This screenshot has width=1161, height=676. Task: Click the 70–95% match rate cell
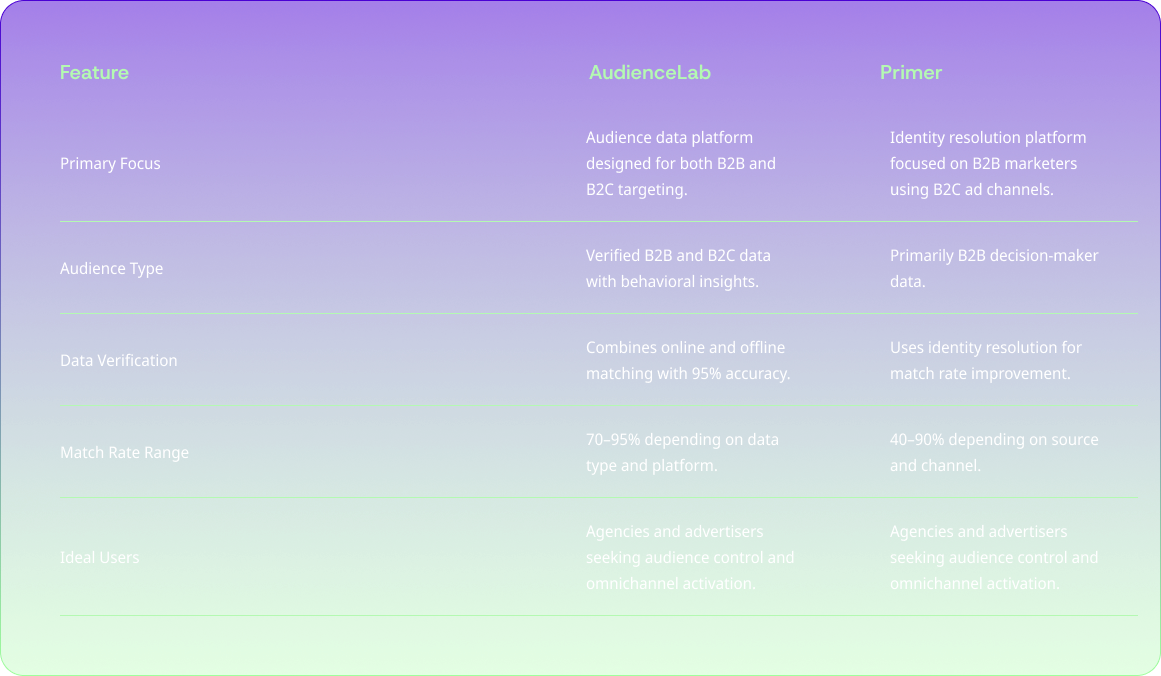click(681, 452)
